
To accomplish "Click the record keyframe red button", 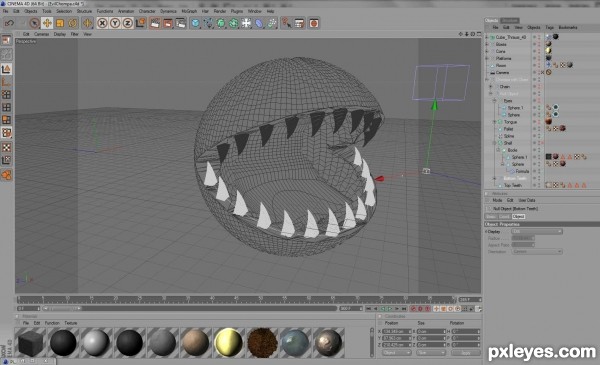I will pos(413,308).
